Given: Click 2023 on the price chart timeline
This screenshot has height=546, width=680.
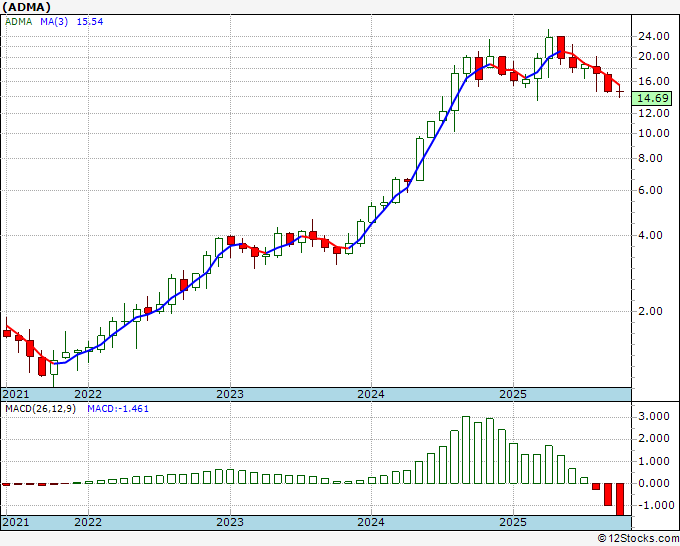Looking at the screenshot, I should pos(230,394).
